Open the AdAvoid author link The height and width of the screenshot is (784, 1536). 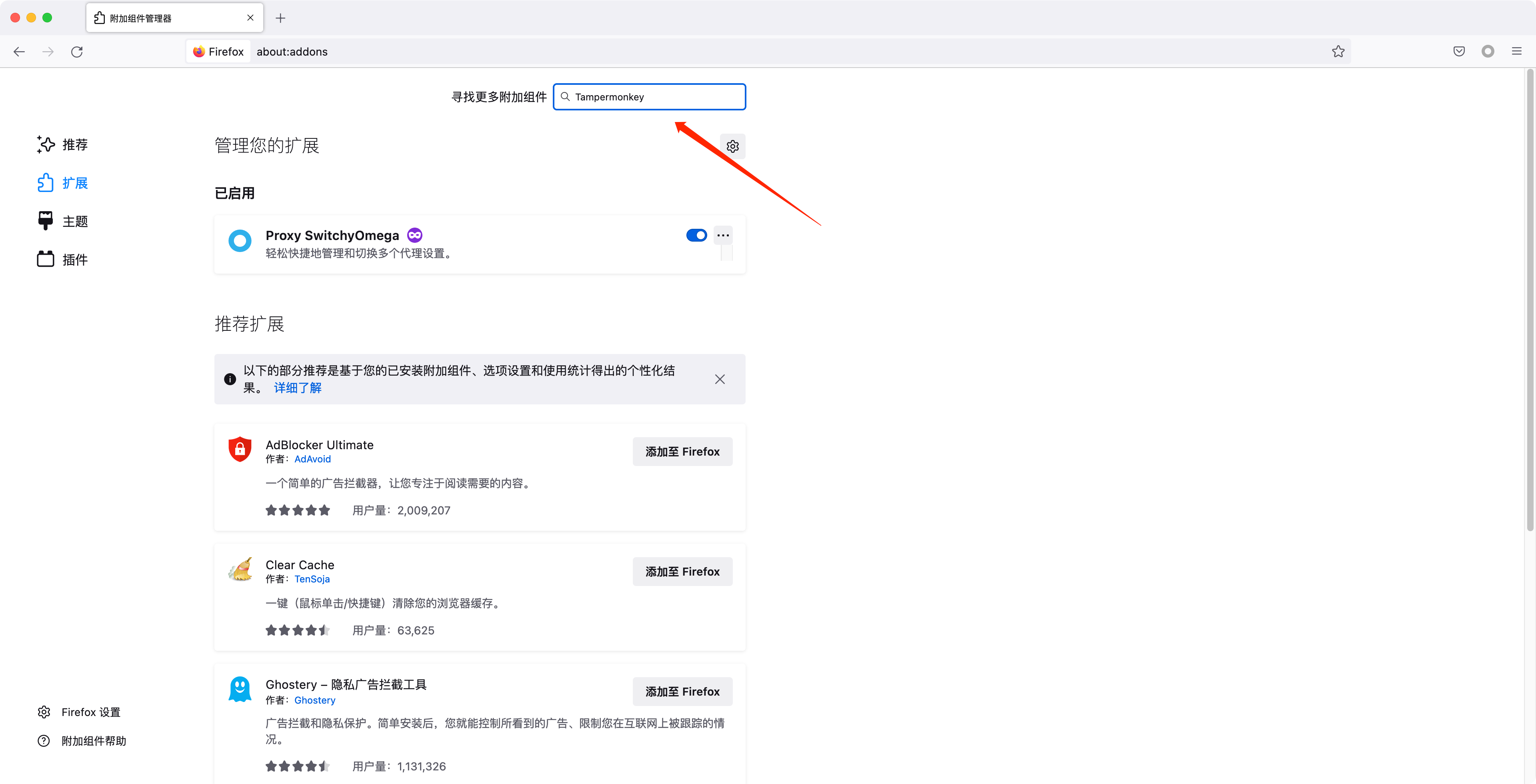[312, 459]
